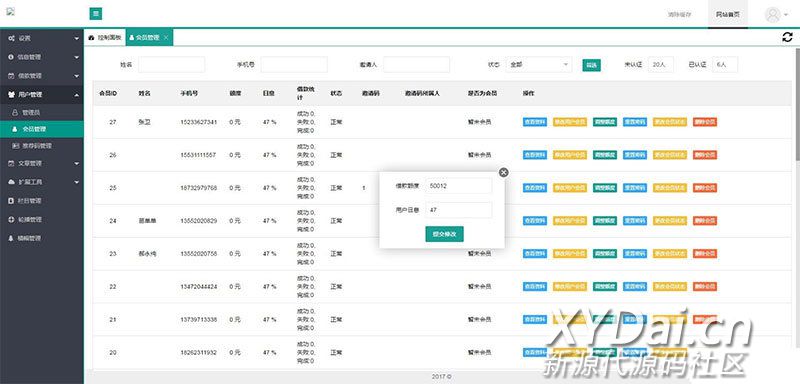
Task: Click the user avatar icon in header
Action: pyautogui.click(x=772, y=14)
